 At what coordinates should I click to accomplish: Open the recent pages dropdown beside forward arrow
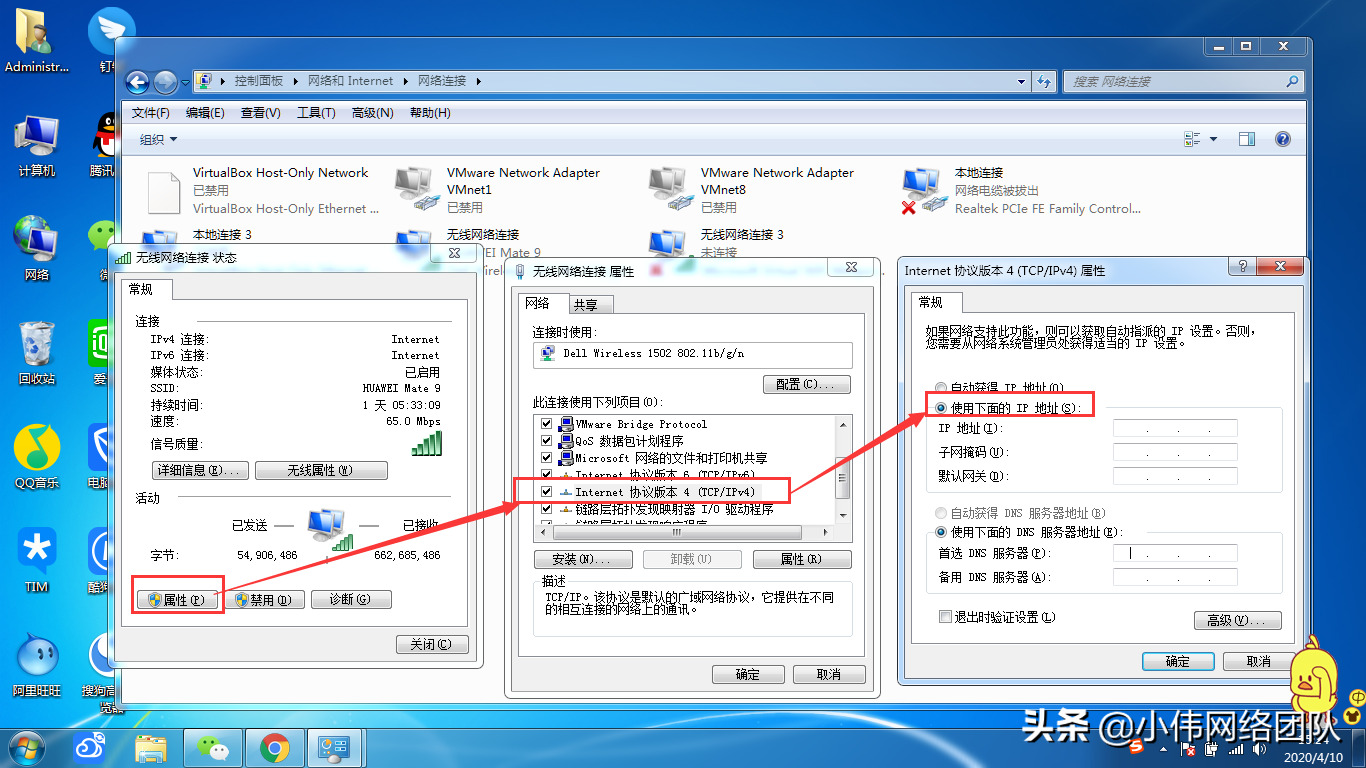coord(184,82)
